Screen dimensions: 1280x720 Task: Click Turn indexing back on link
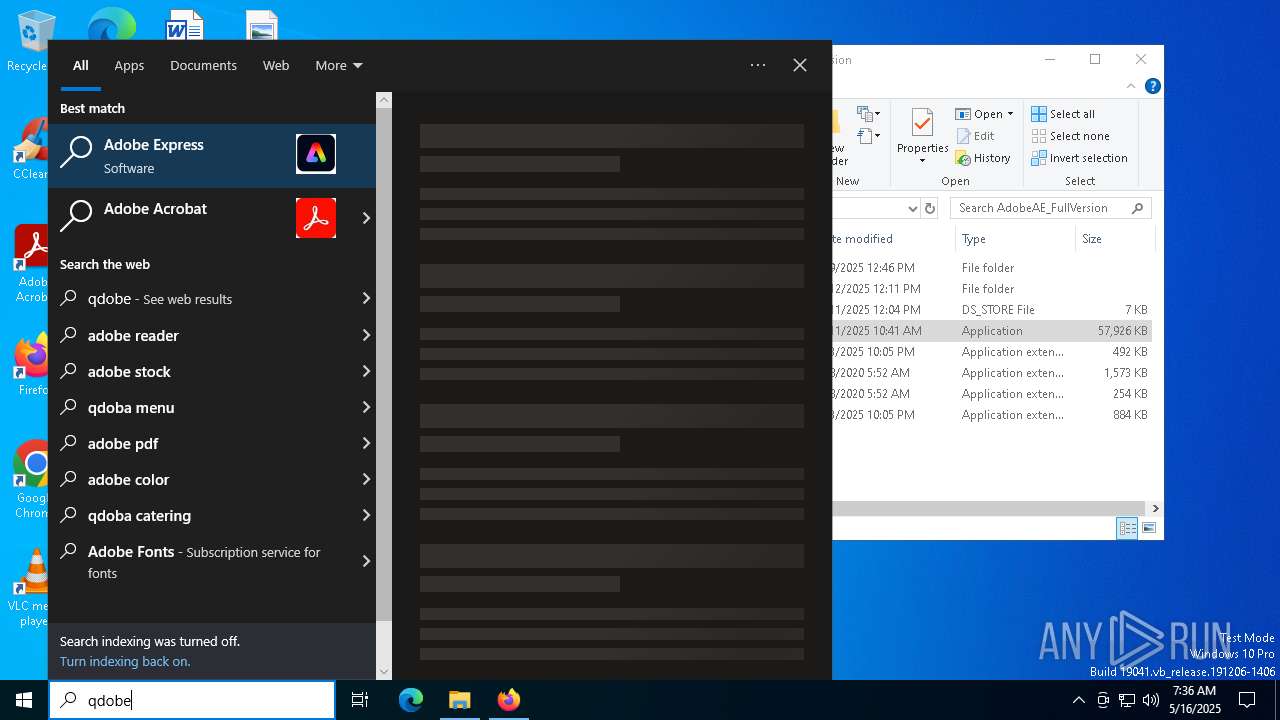coord(125,661)
